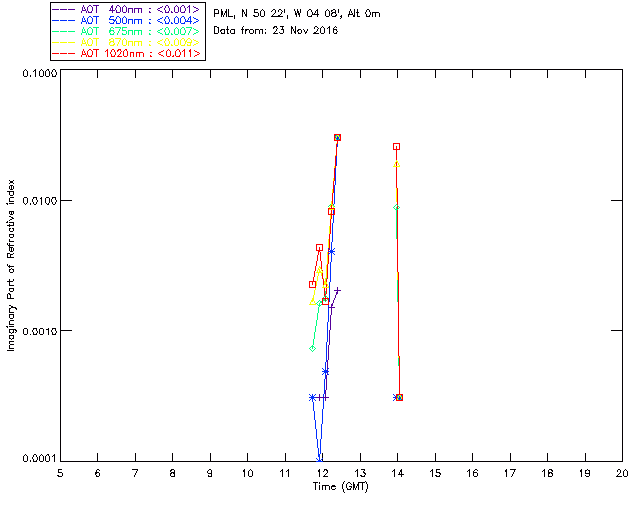Click the 0.1000 y-axis tick label
This screenshot has width=640, height=512.
click(39, 73)
